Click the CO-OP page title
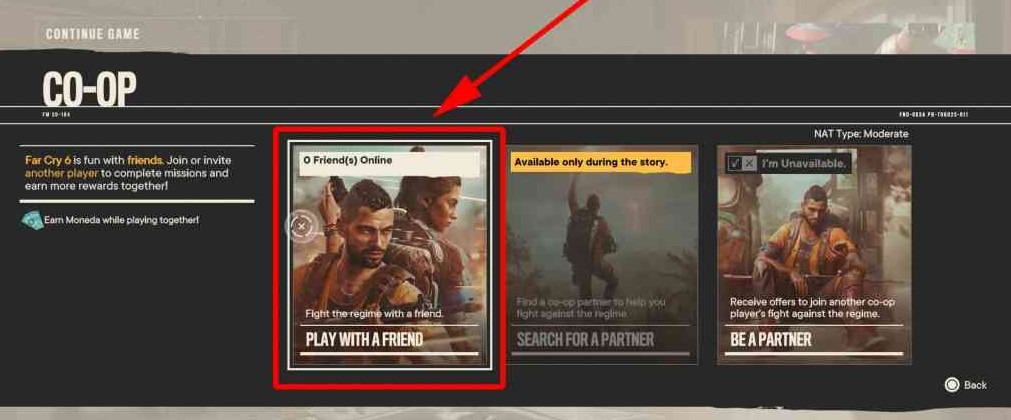 click(x=90, y=88)
